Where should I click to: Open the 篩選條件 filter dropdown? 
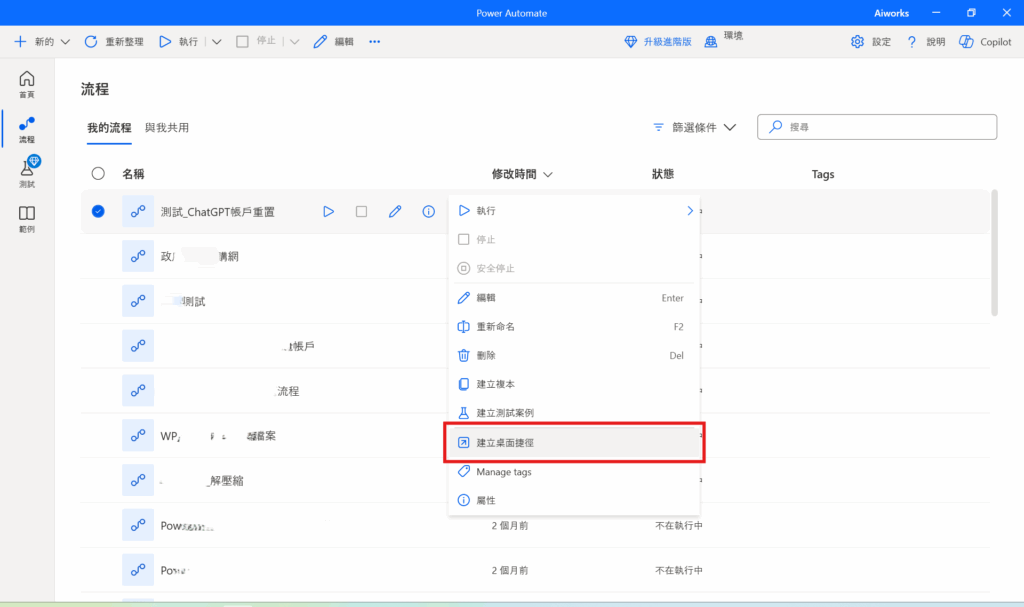[694, 127]
